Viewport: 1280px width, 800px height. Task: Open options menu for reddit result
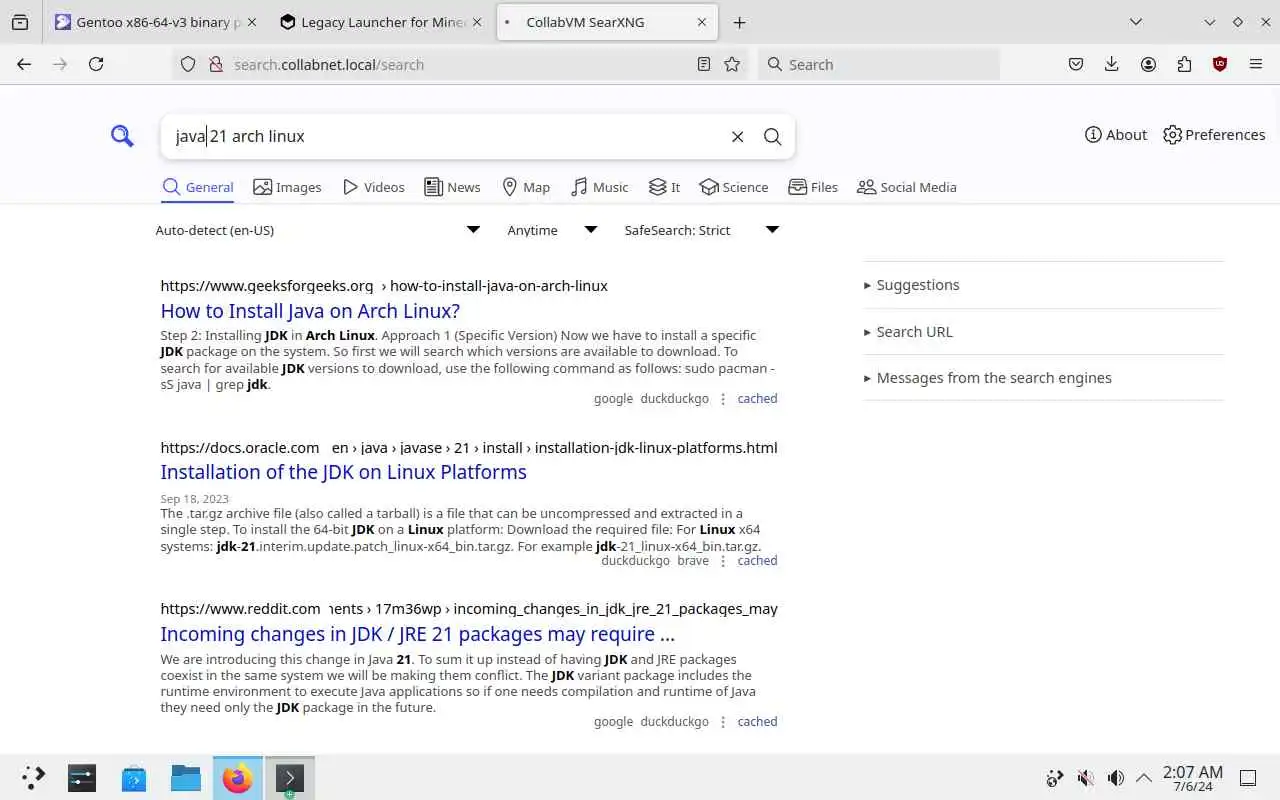coord(723,722)
